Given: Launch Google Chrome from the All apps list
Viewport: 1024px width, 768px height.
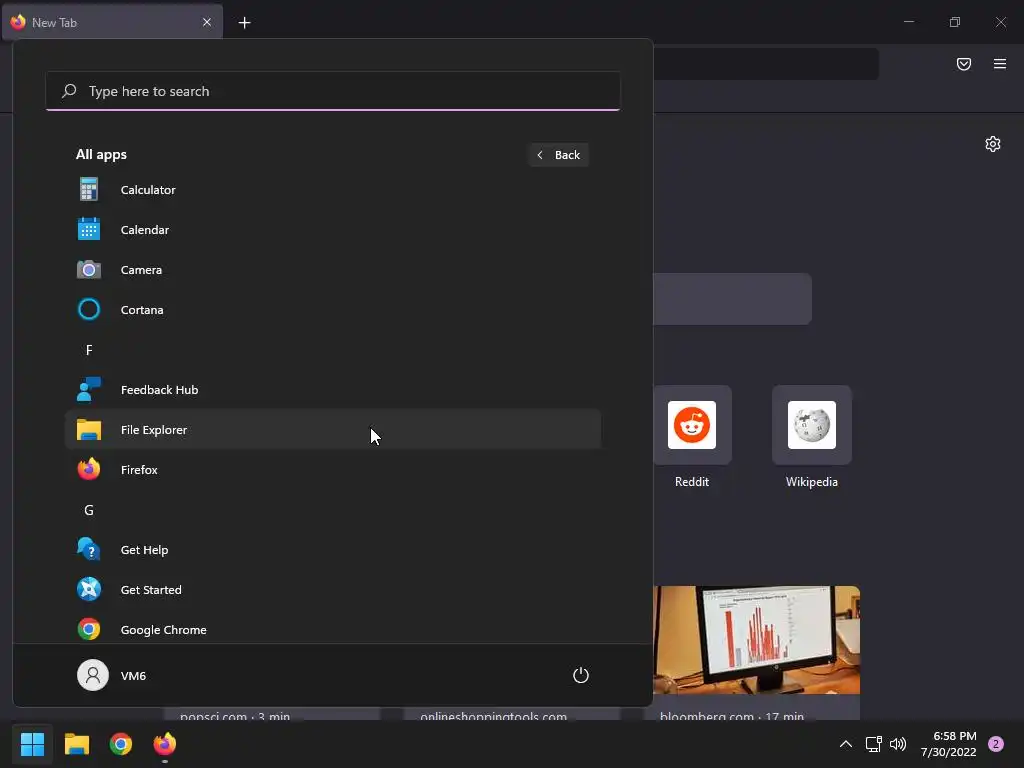Looking at the screenshot, I should point(332,630).
